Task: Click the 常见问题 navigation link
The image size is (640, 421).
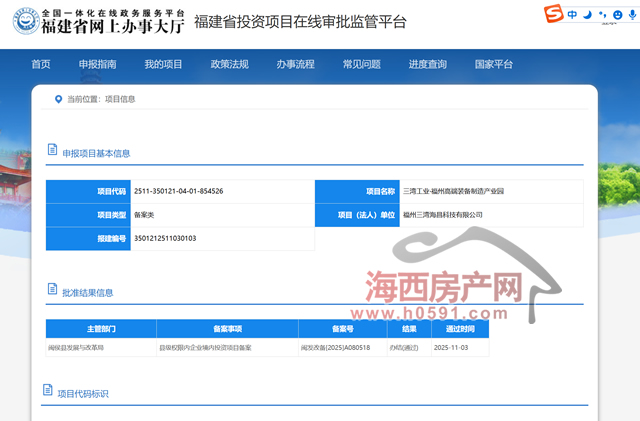Action: 361,64
